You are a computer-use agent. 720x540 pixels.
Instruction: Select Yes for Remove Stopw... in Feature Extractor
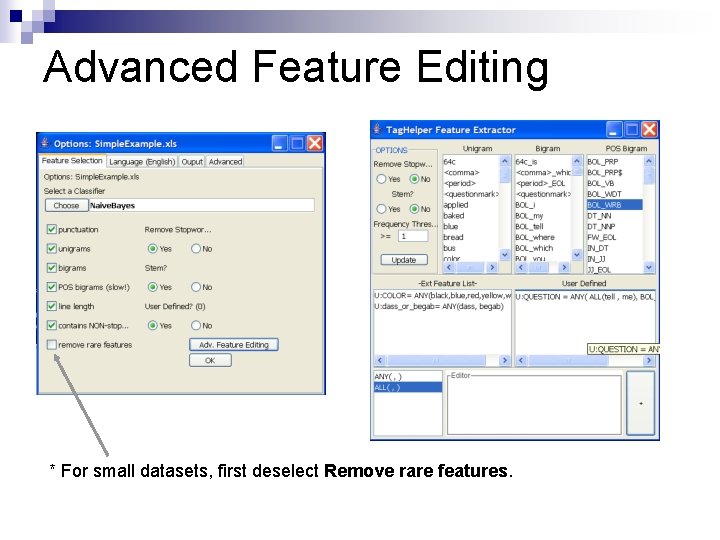click(x=381, y=179)
